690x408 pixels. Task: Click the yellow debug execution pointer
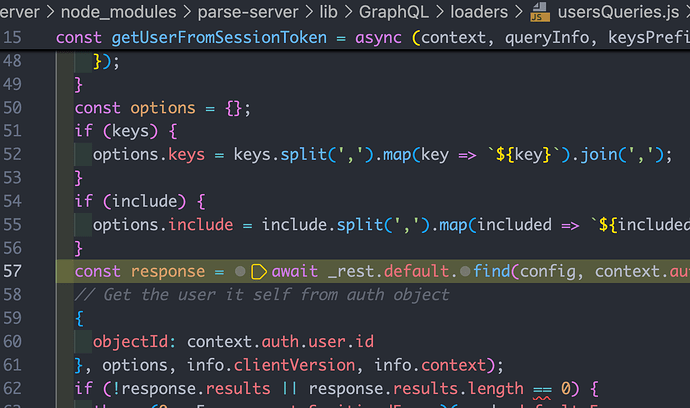259,271
